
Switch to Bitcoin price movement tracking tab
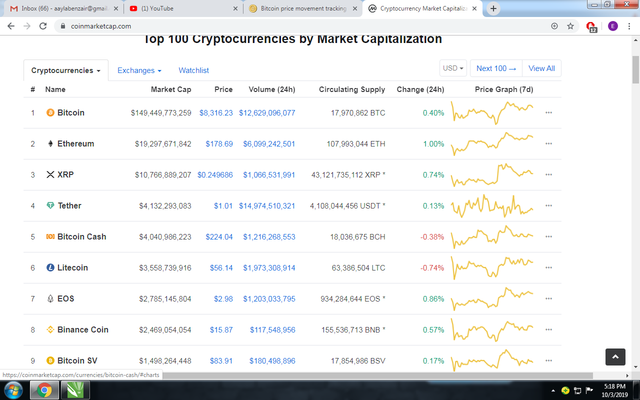pyautogui.click(x=303, y=9)
